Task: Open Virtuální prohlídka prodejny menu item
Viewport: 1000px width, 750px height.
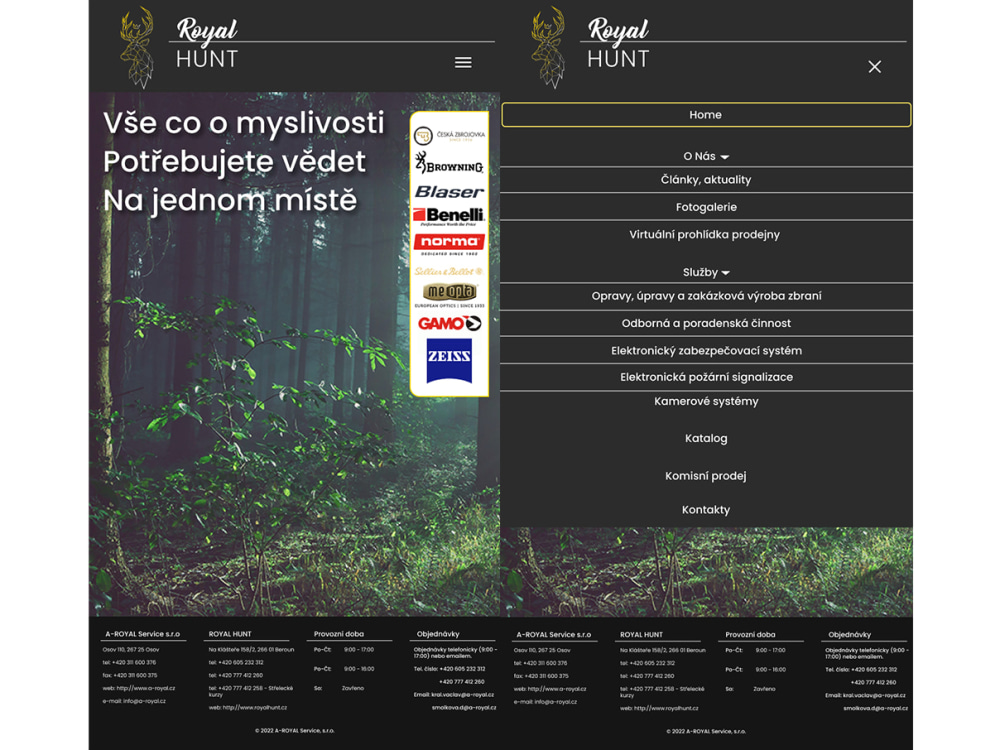Action: [705, 235]
